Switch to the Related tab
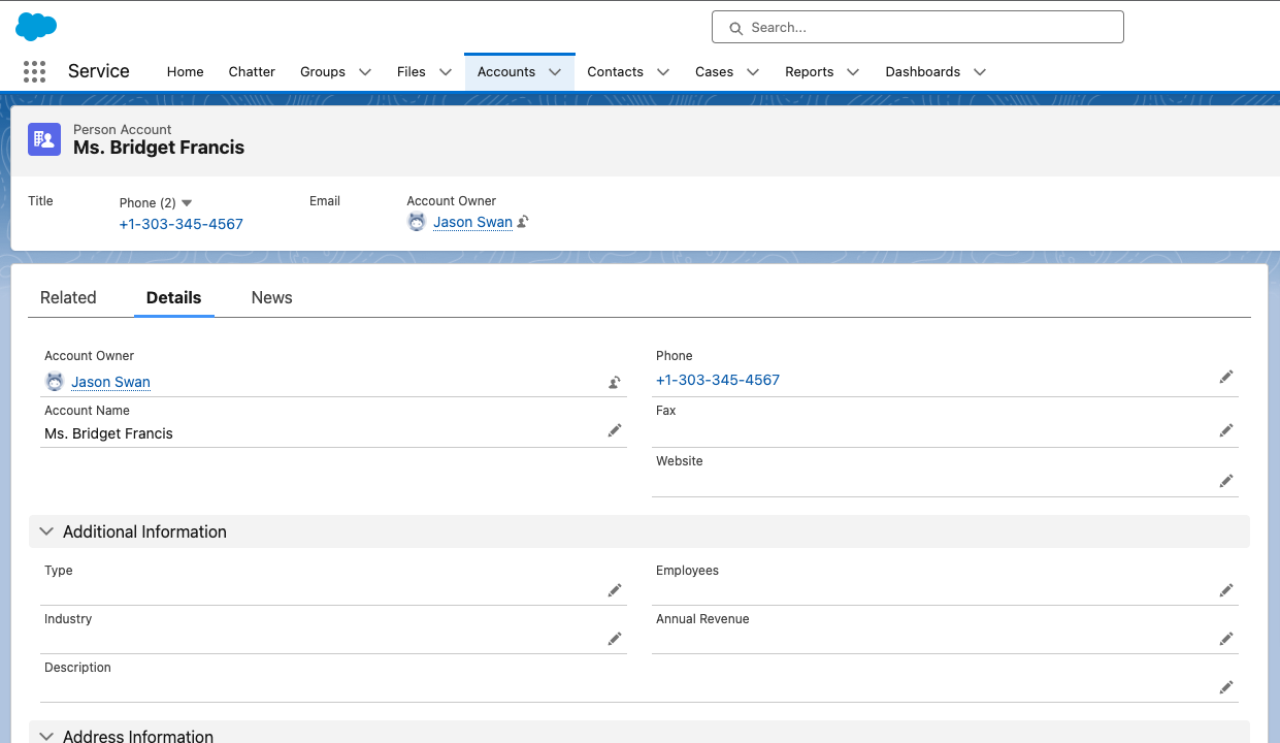 [x=68, y=298]
